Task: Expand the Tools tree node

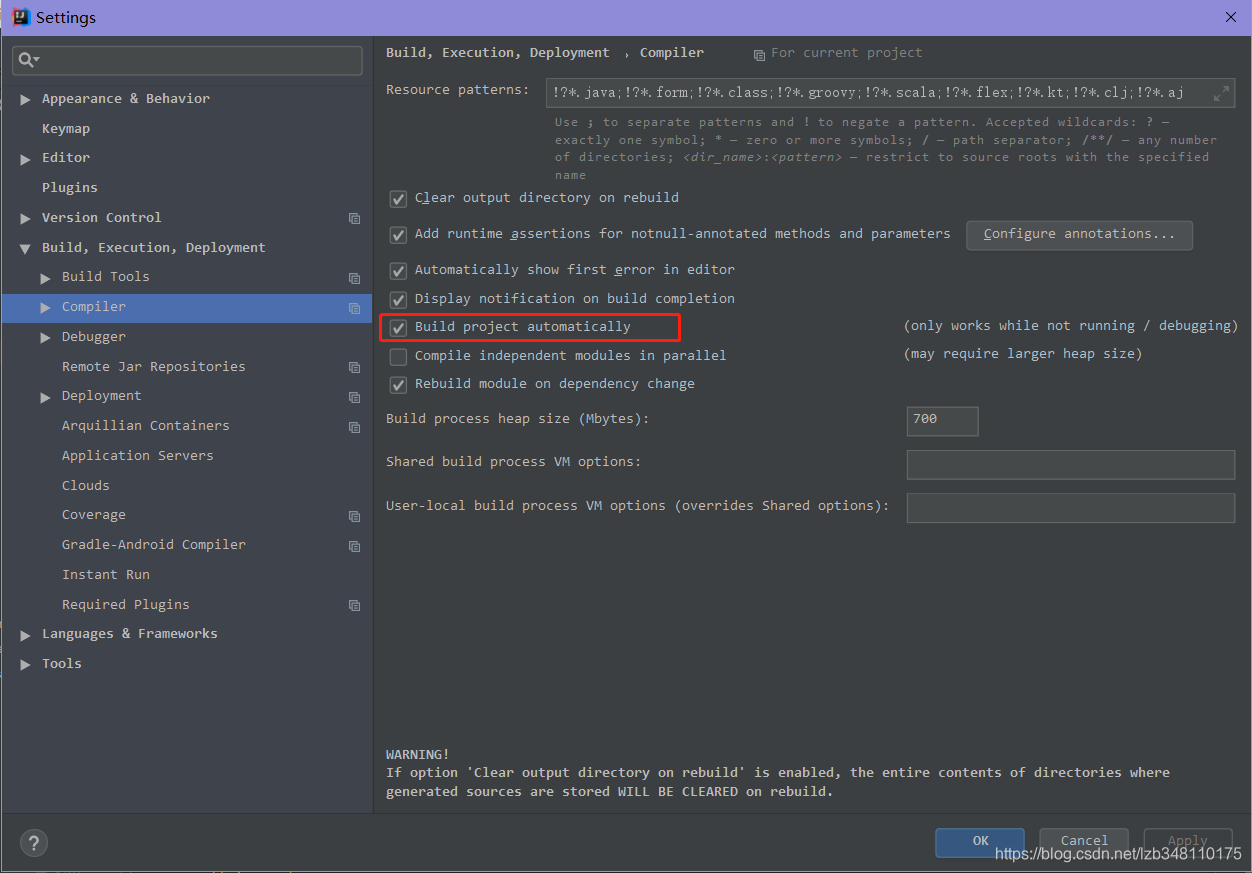Action: click(x=25, y=664)
